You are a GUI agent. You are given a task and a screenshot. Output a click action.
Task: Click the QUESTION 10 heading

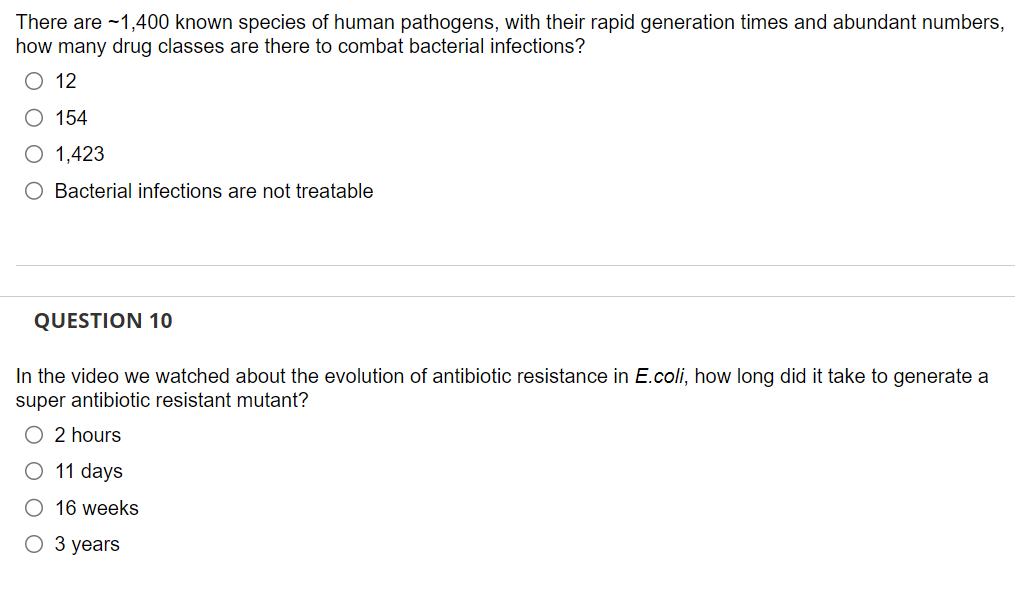103,321
